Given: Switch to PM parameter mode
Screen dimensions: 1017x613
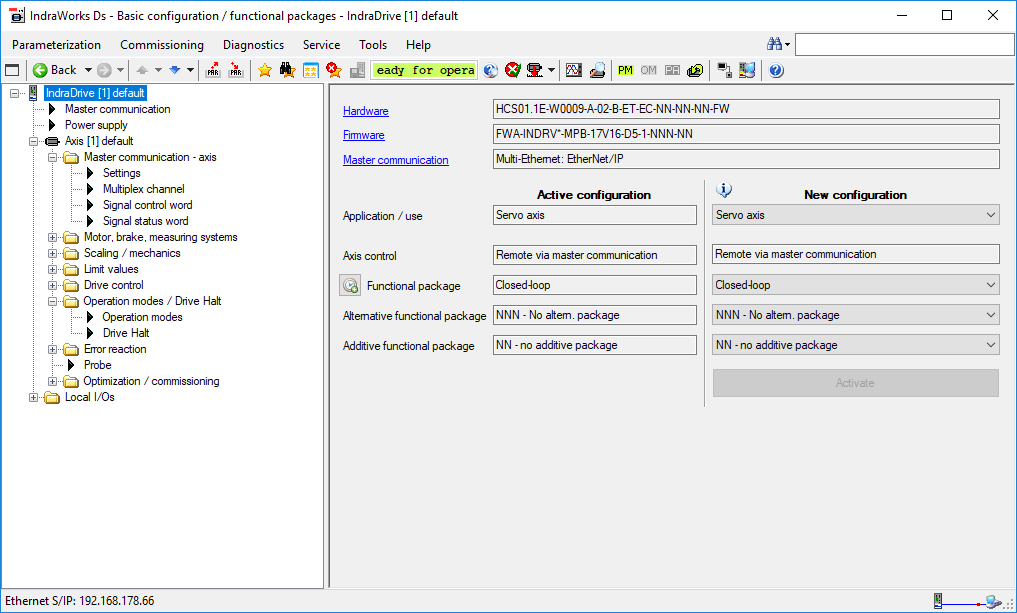Looking at the screenshot, I should coord(625,70).
